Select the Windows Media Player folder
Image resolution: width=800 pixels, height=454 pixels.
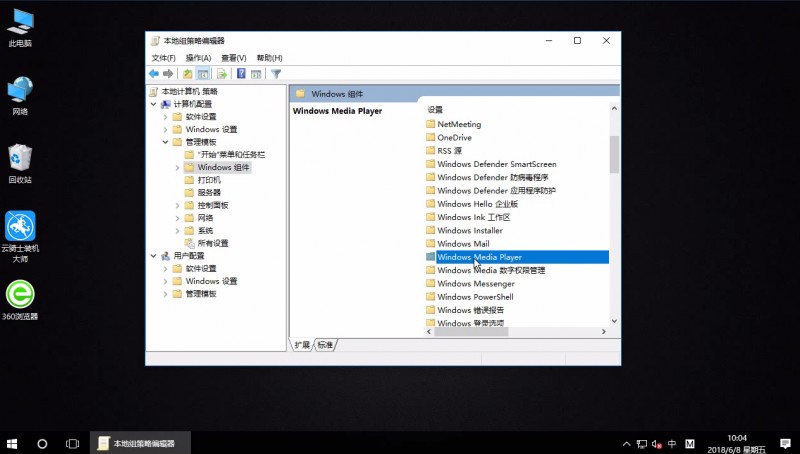pos(517,257)
